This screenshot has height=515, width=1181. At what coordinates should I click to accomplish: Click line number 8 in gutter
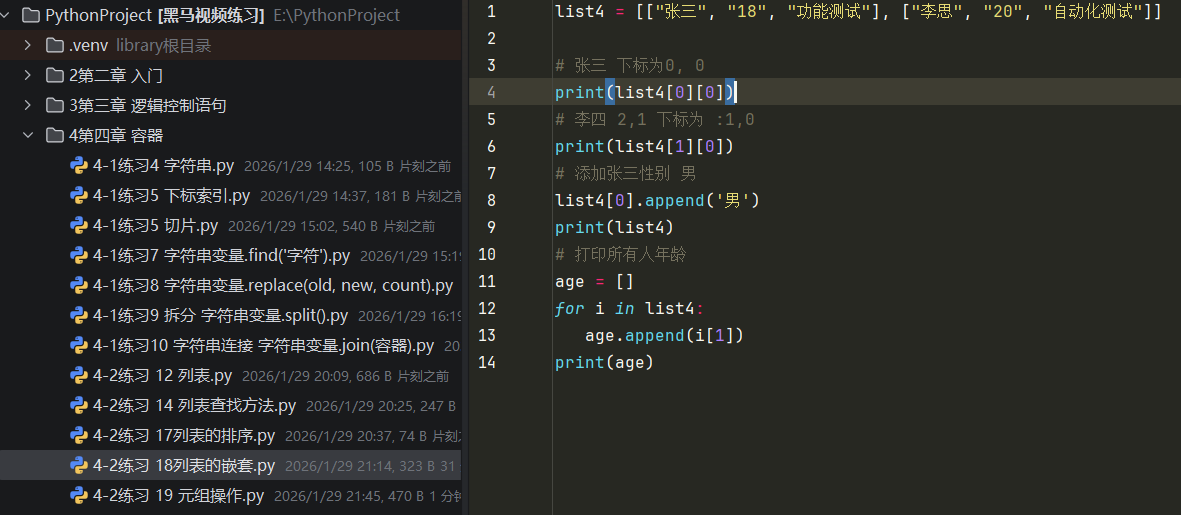tap(491, 200)
